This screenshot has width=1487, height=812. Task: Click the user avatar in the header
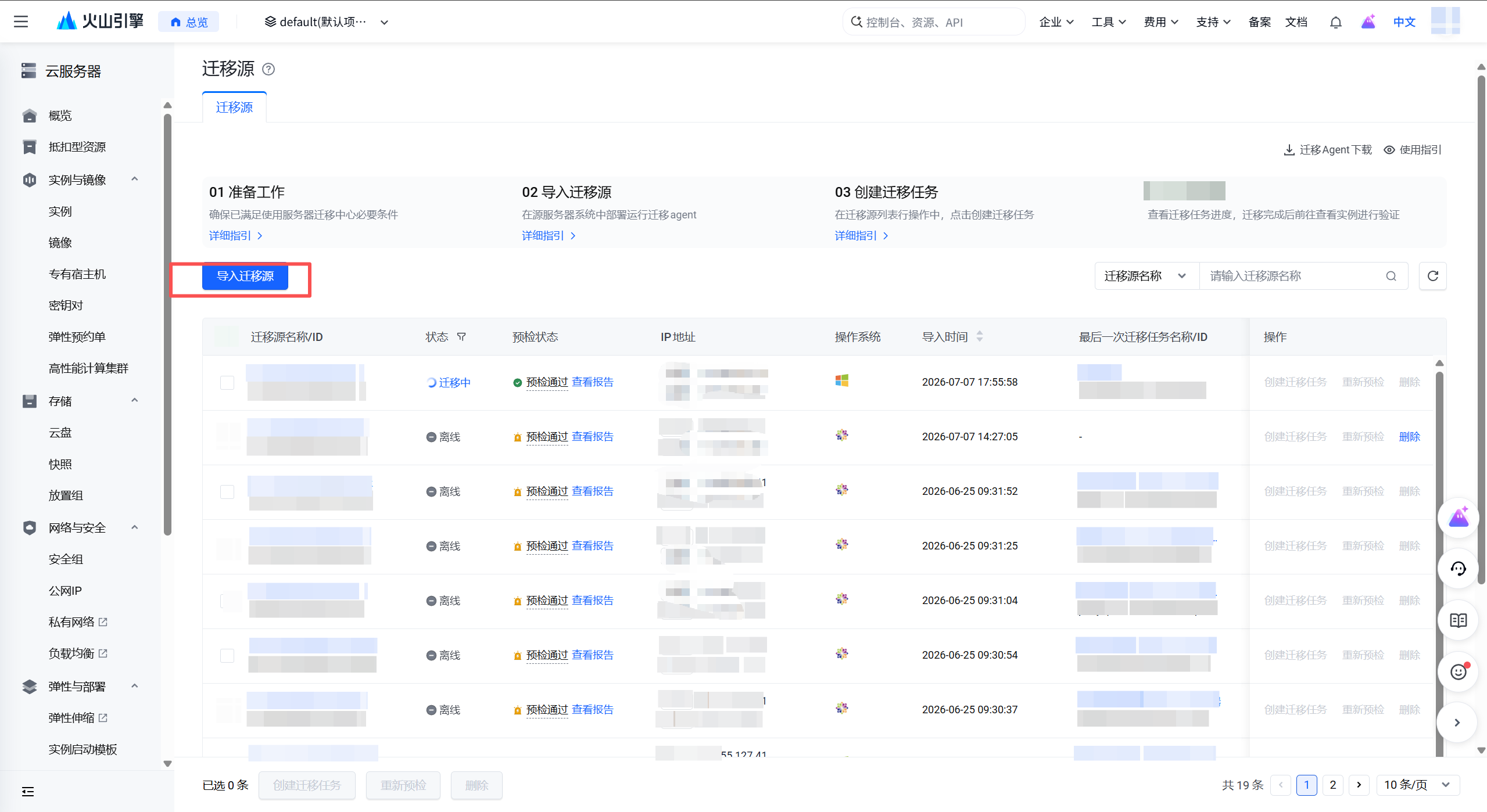click(1445, 21)
